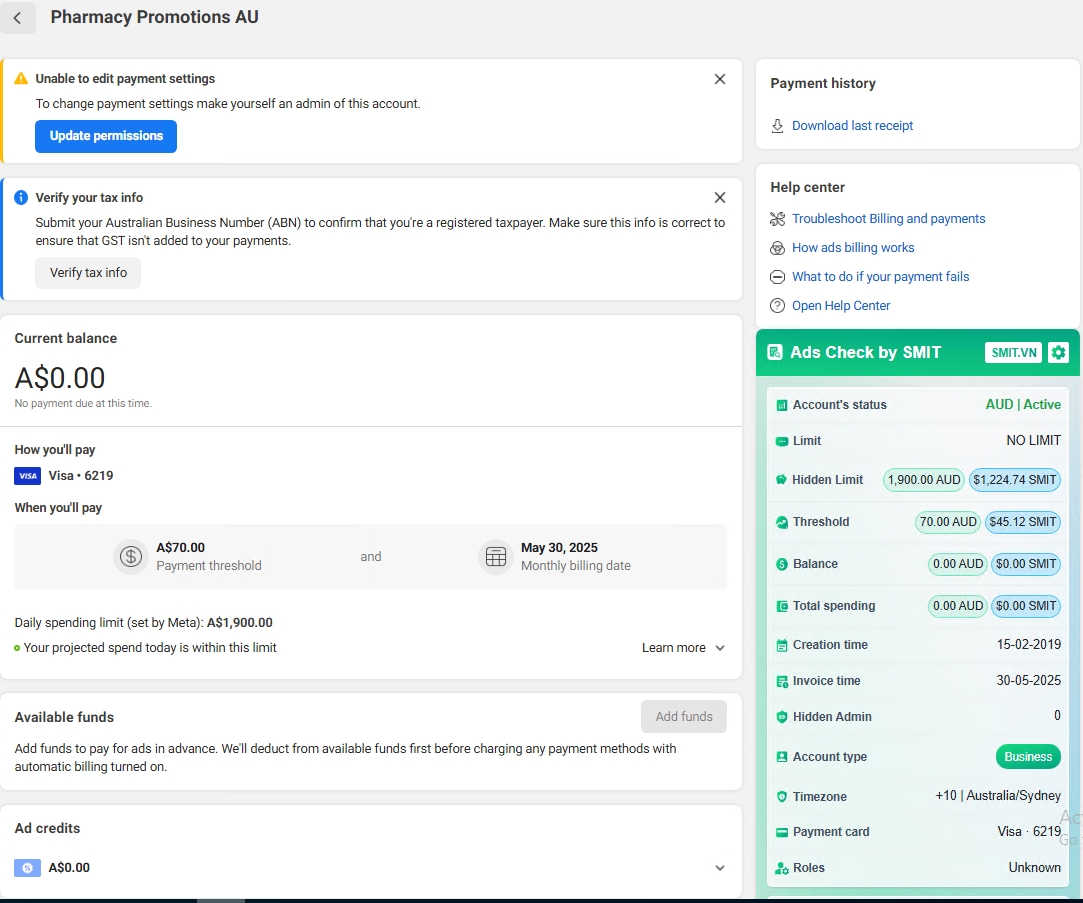Image resolution: width=1083 pixels, height=903 pixels.
Task: Click the Account type icon
Action: click(x=782, y=757)
